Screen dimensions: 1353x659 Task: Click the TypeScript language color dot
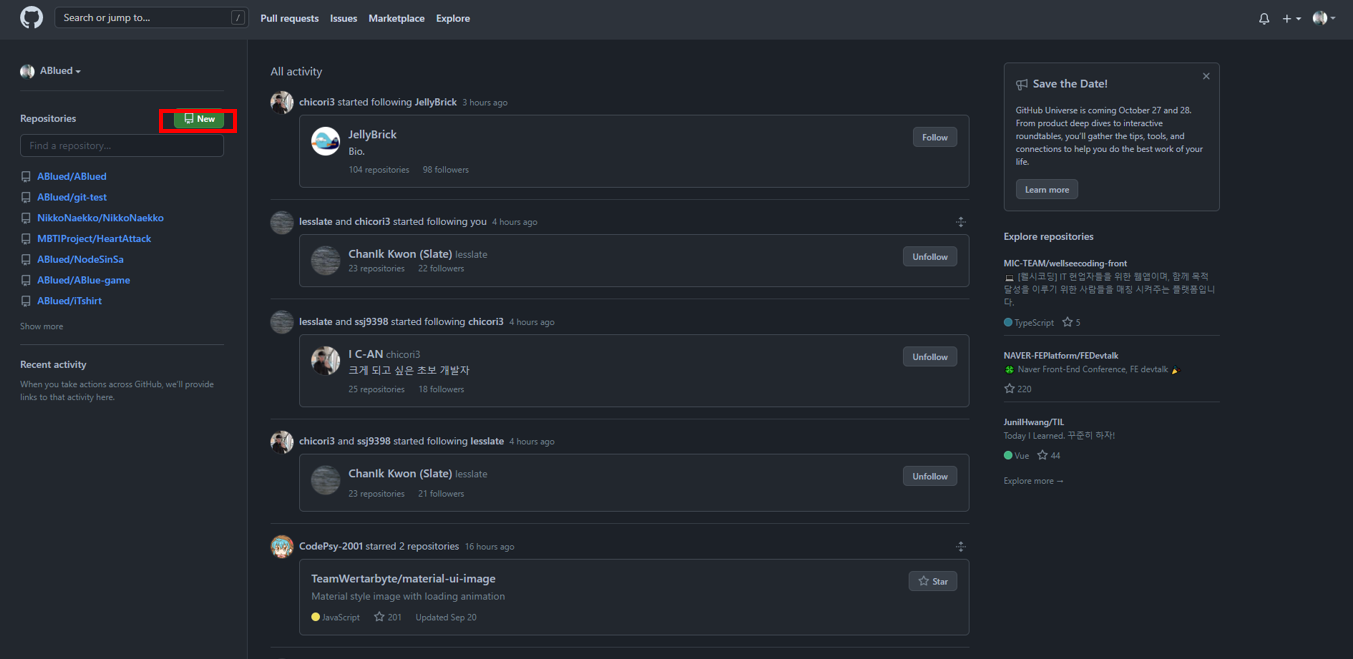coord(1008,322)
